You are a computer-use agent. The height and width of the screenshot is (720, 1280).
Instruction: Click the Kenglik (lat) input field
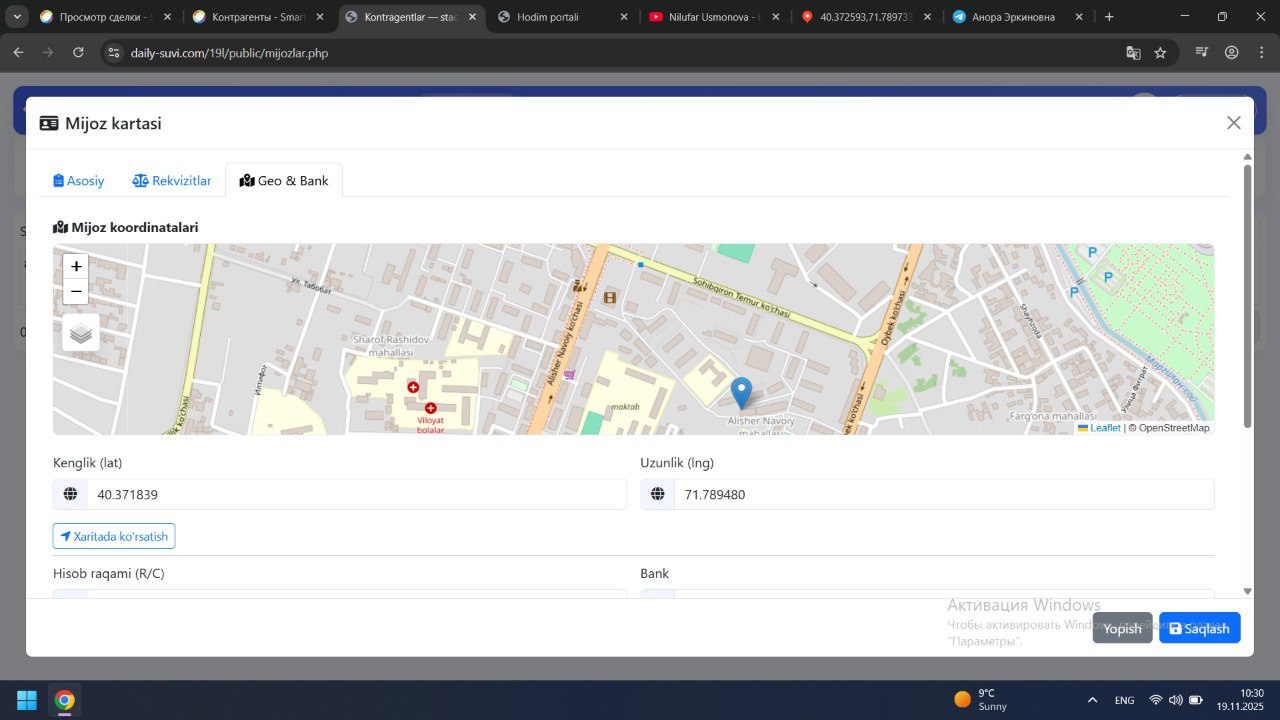coord(355,494)
